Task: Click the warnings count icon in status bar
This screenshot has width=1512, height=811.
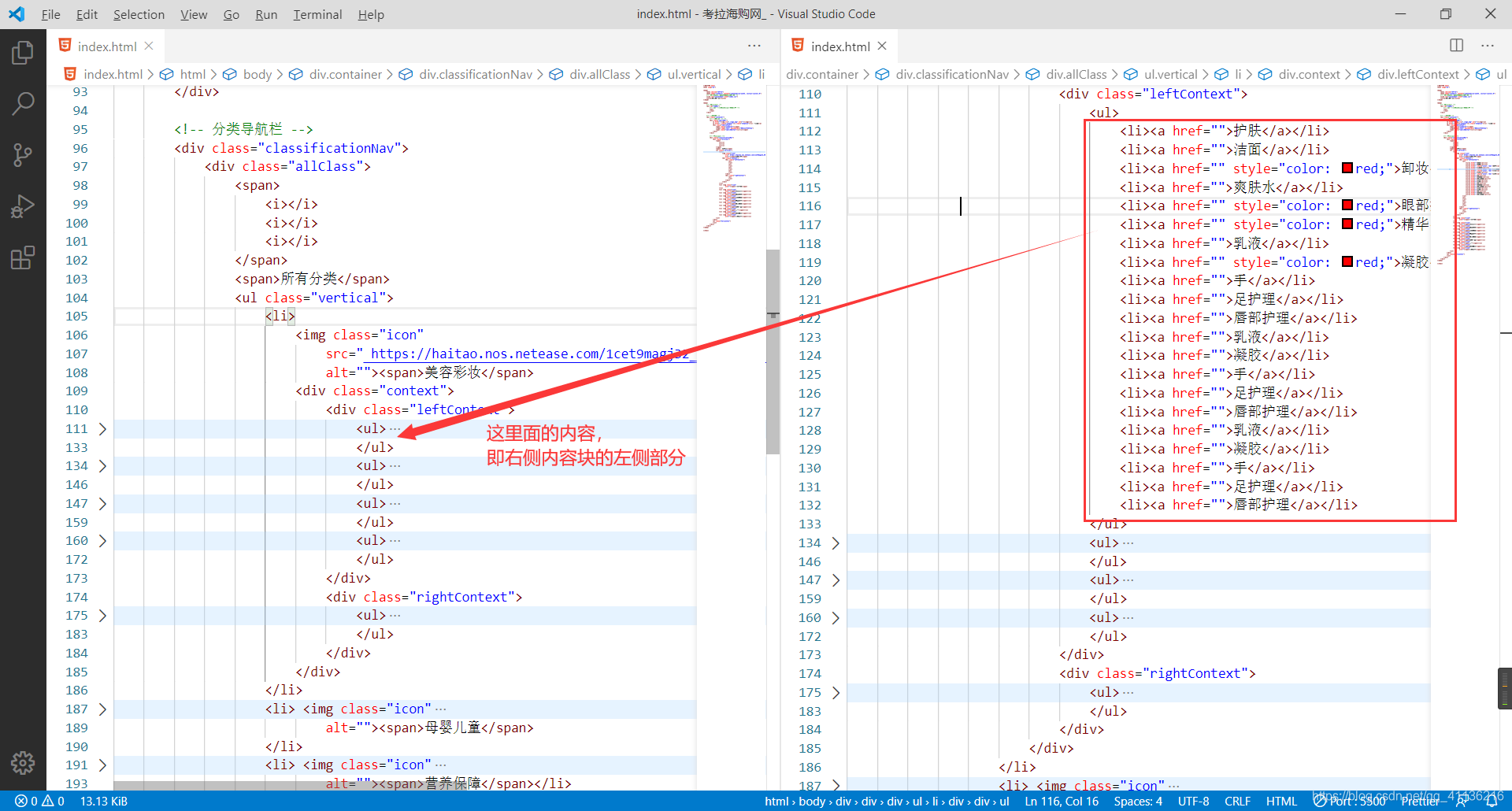Action: point(48,801)
